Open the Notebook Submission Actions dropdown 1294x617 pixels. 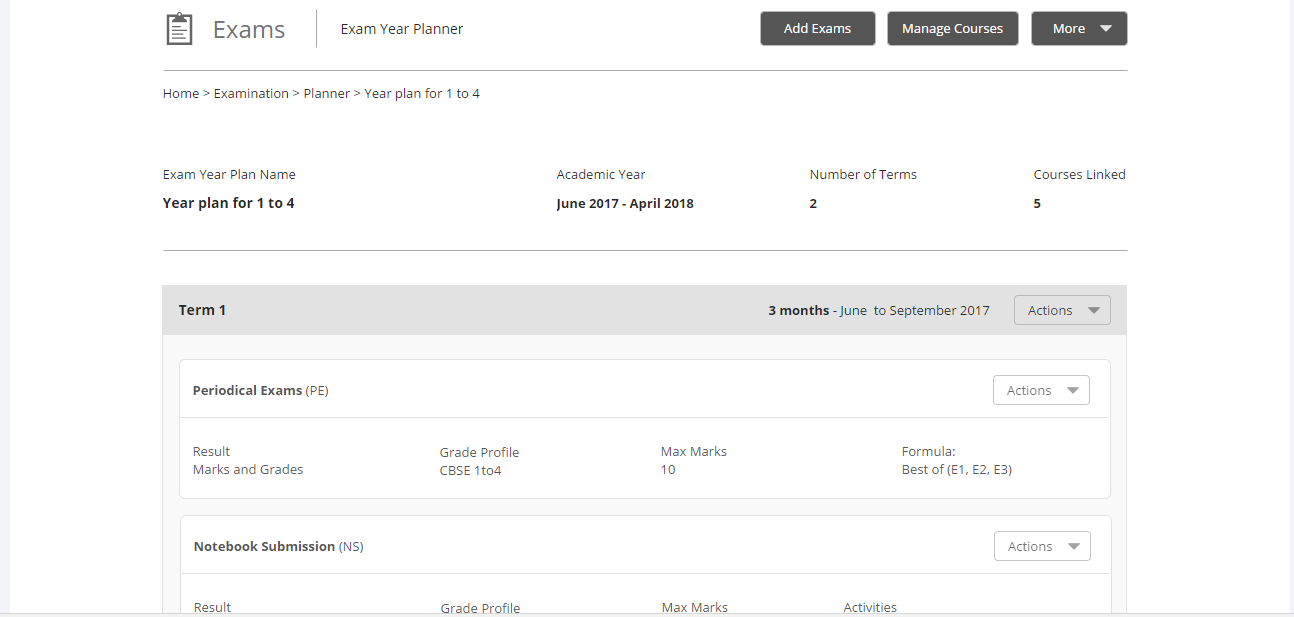click(1041, 546)
